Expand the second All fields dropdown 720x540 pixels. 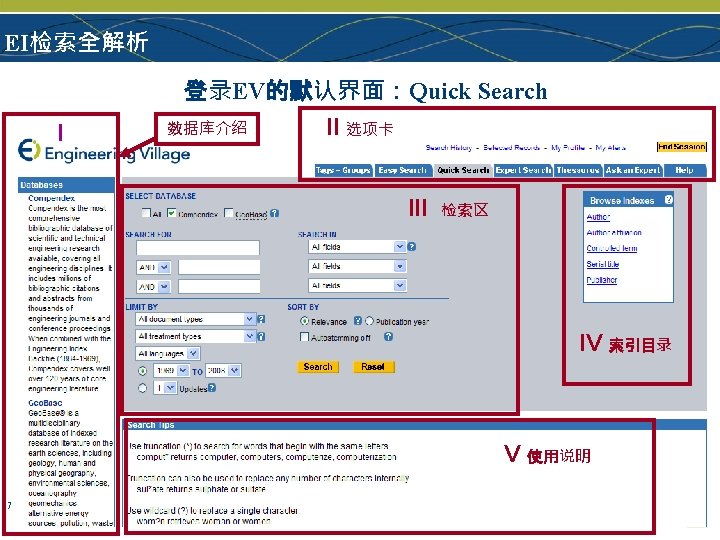(x=357, y=266)
